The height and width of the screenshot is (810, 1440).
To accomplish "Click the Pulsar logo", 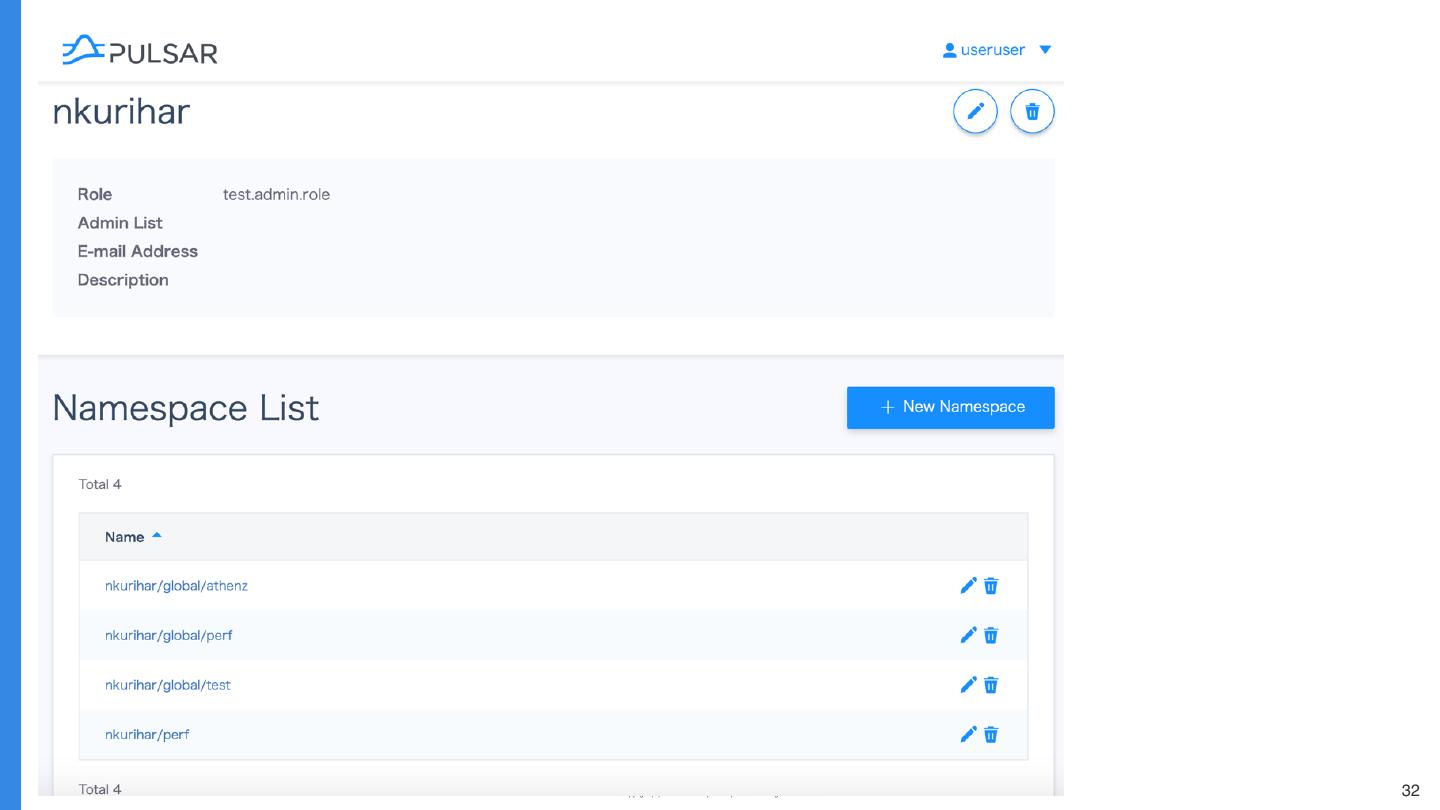I will (139, 50).
